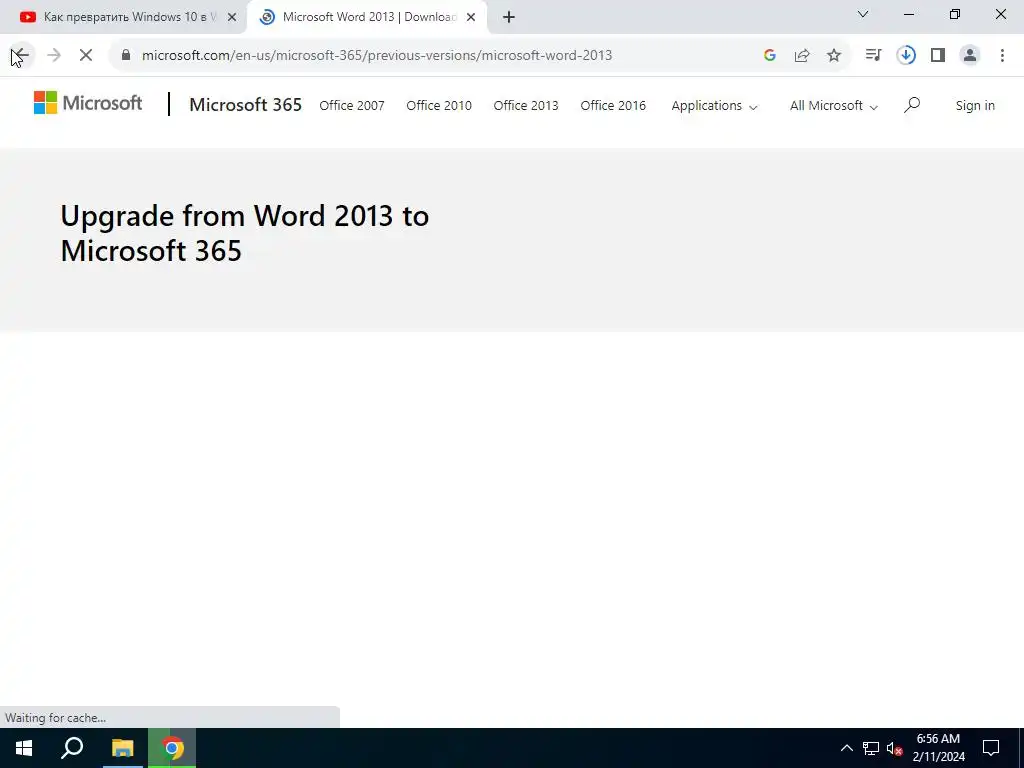Open the notification center icon
This screenshot has height=768, width=1024.
pyautogui.click(x=991, y=748)
